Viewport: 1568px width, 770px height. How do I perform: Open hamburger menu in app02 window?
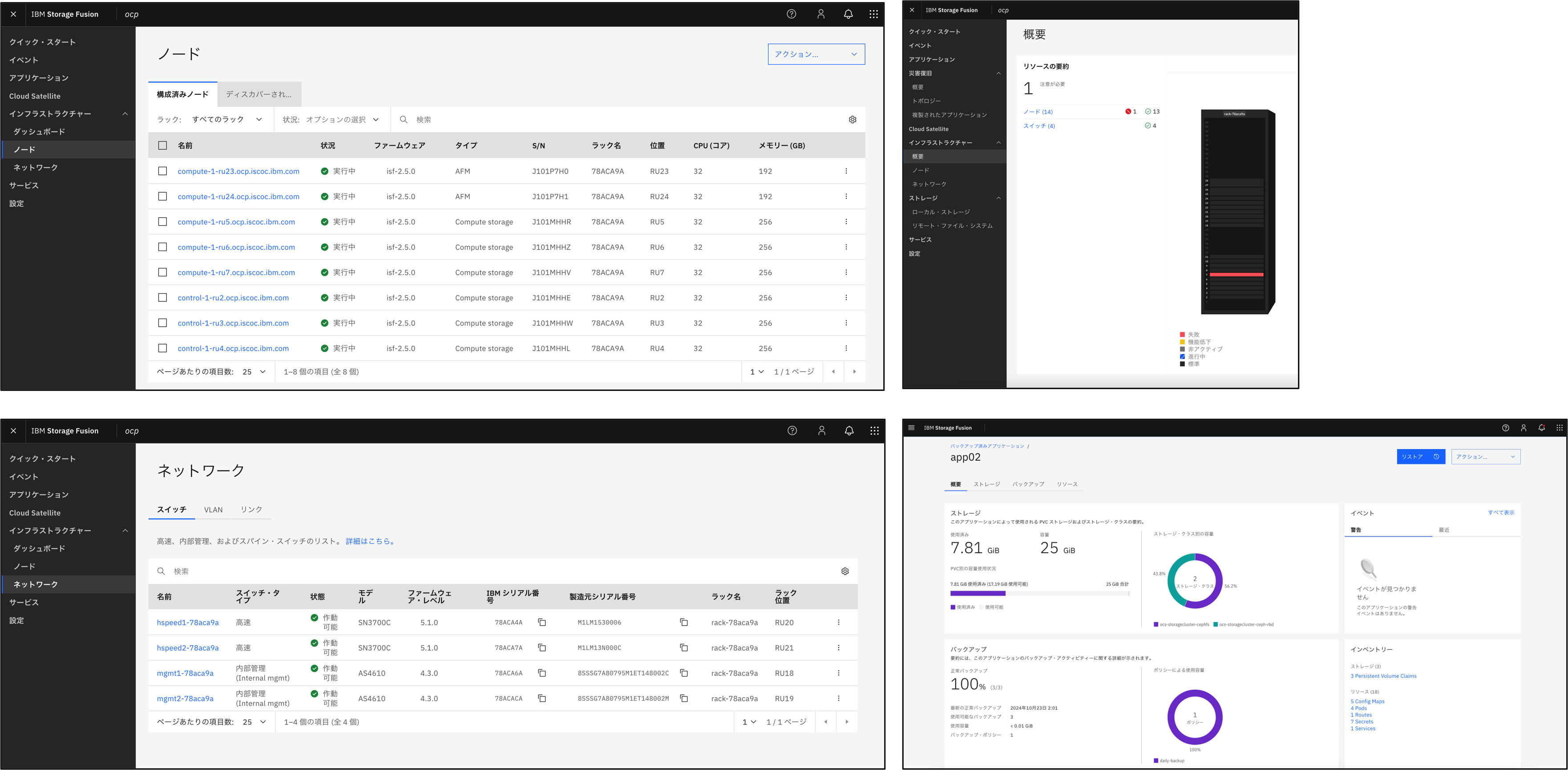(x=911, y=428)
